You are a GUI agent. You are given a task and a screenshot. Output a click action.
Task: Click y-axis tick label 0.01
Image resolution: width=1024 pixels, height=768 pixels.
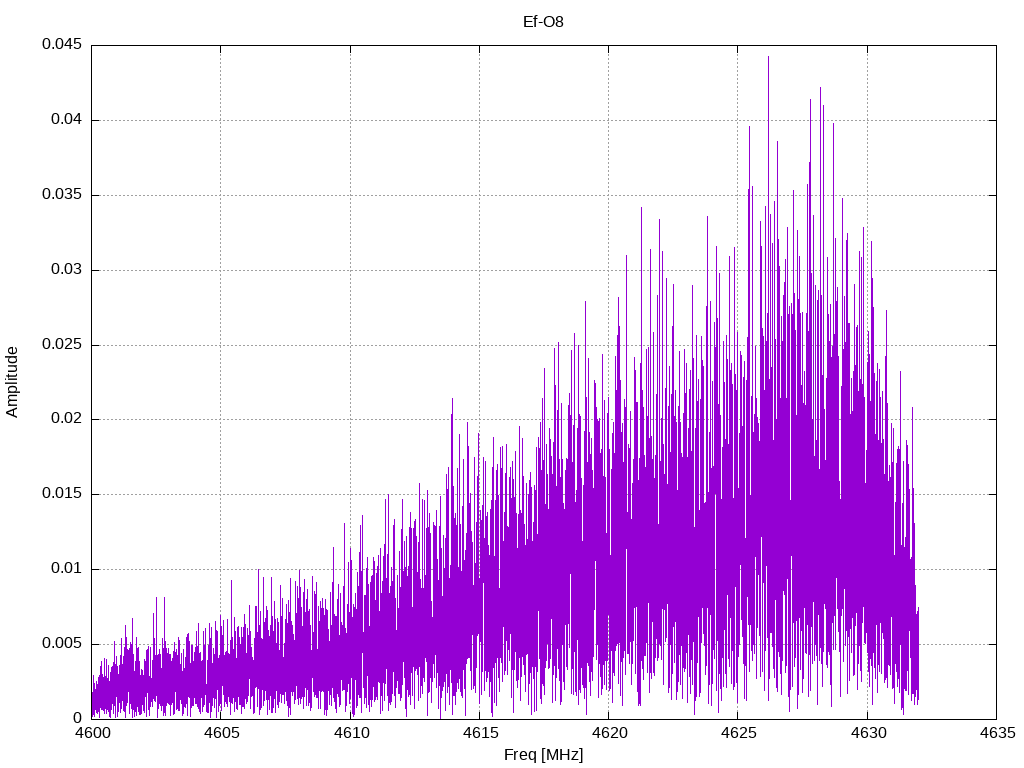tap(67, 568)
